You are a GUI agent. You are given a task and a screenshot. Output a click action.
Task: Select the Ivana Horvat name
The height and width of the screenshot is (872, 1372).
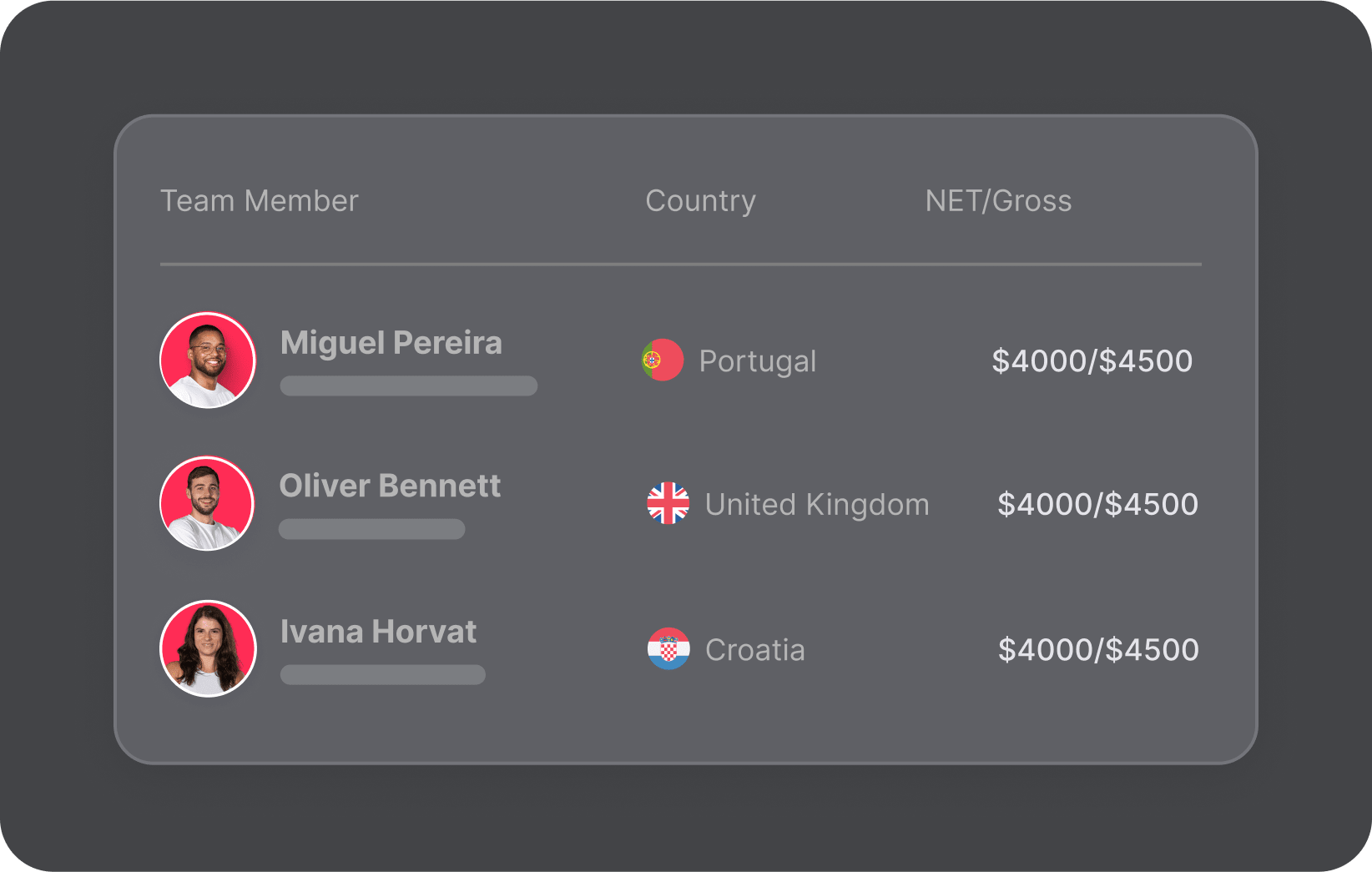[x=378, y=632]
